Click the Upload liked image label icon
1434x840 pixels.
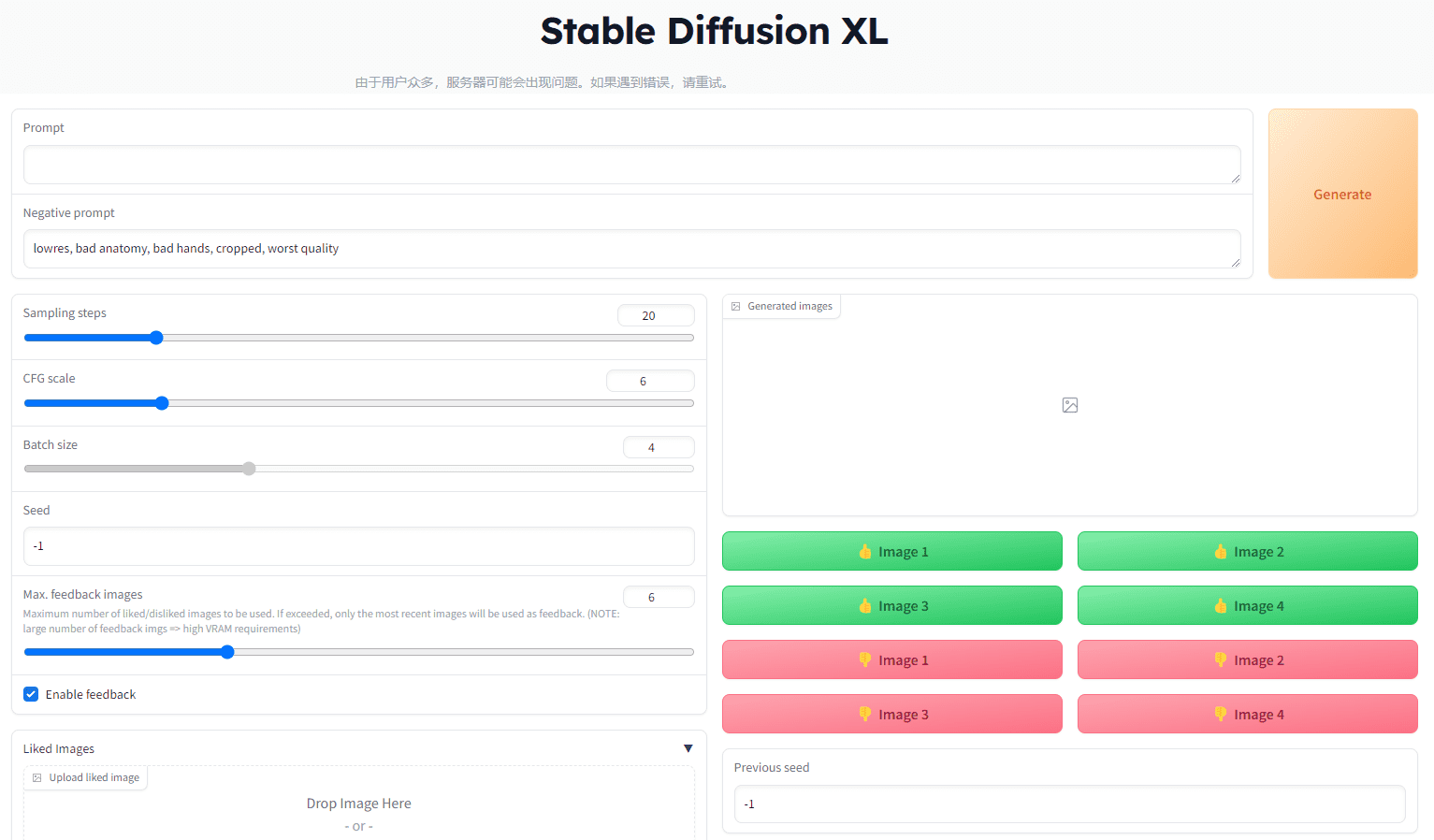(x=37, y=778)
